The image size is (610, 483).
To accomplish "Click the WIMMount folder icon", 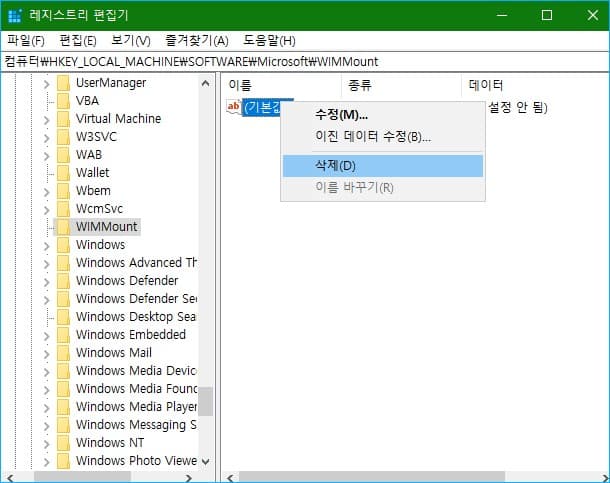I will point(63,227).
